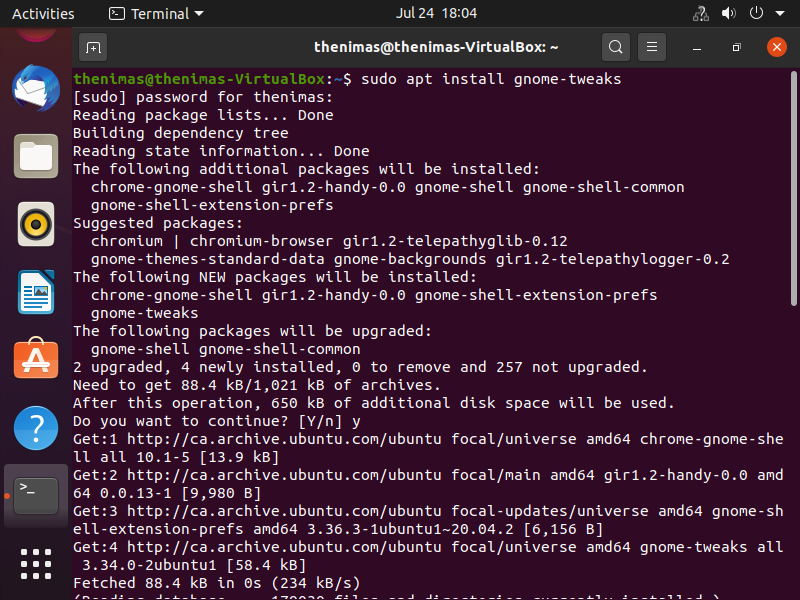Click the 'Building dependency tree' line

(x=181, y=133)
